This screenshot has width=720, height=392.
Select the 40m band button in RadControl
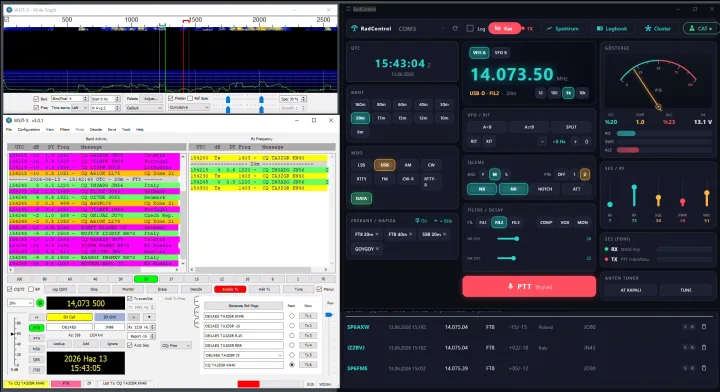point(423,105)
